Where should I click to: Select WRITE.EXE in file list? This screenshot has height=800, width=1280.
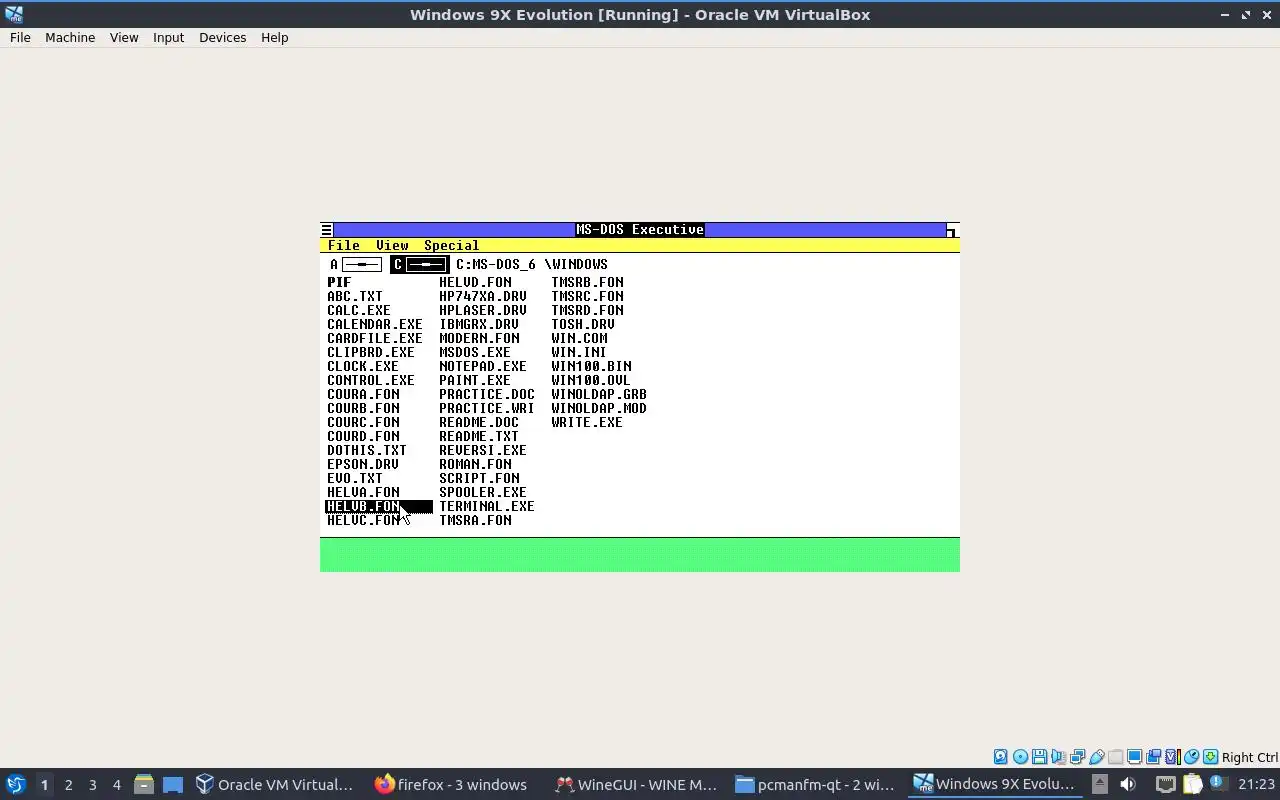point(587,423)
